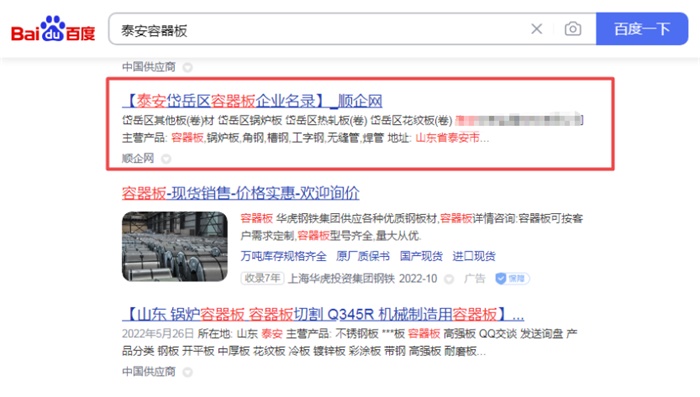The image size is (700, 397).
Task: Open camera image search icon
Action: 573,29
